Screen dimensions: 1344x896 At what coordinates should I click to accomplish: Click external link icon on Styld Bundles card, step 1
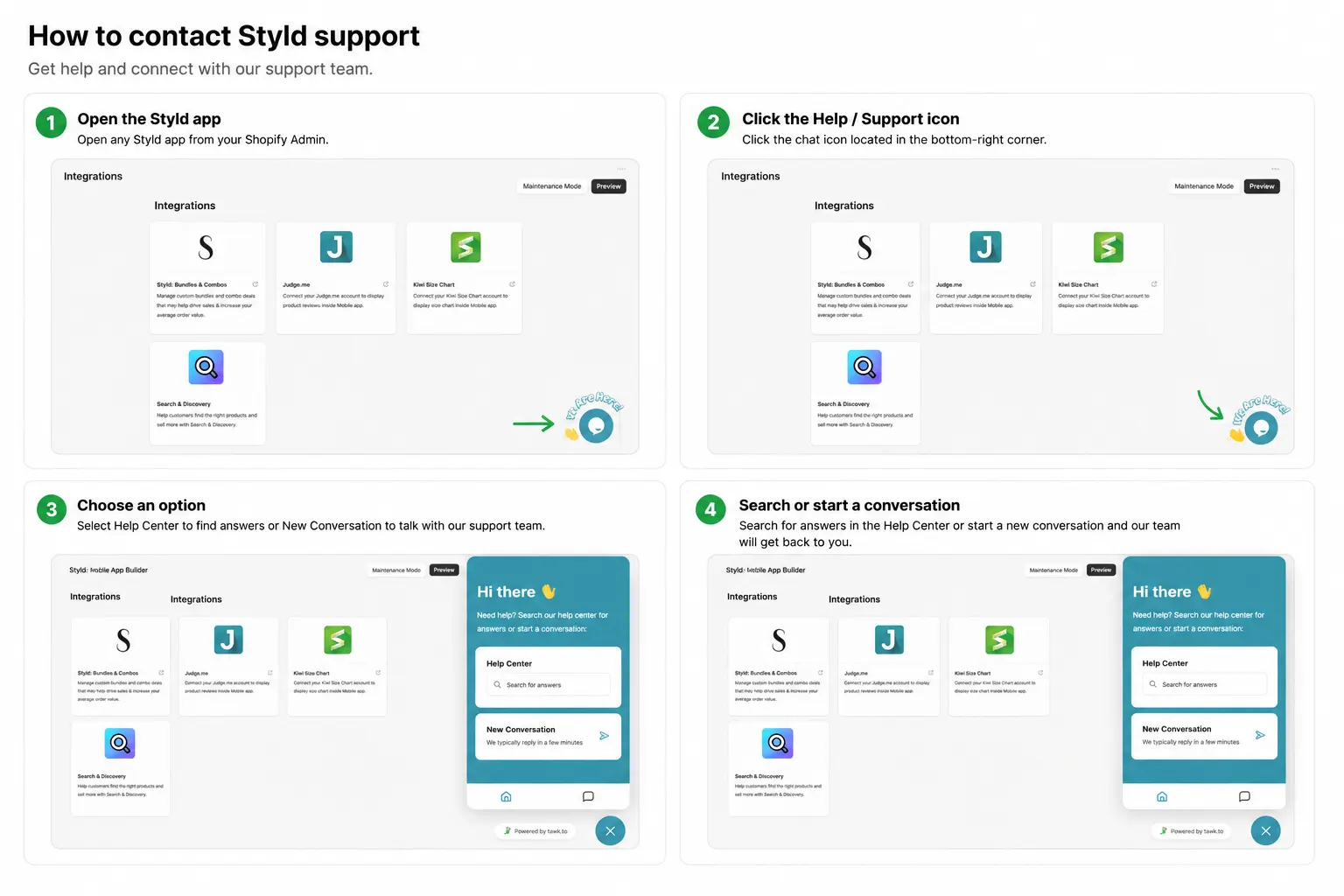click(x=255, y=284)
